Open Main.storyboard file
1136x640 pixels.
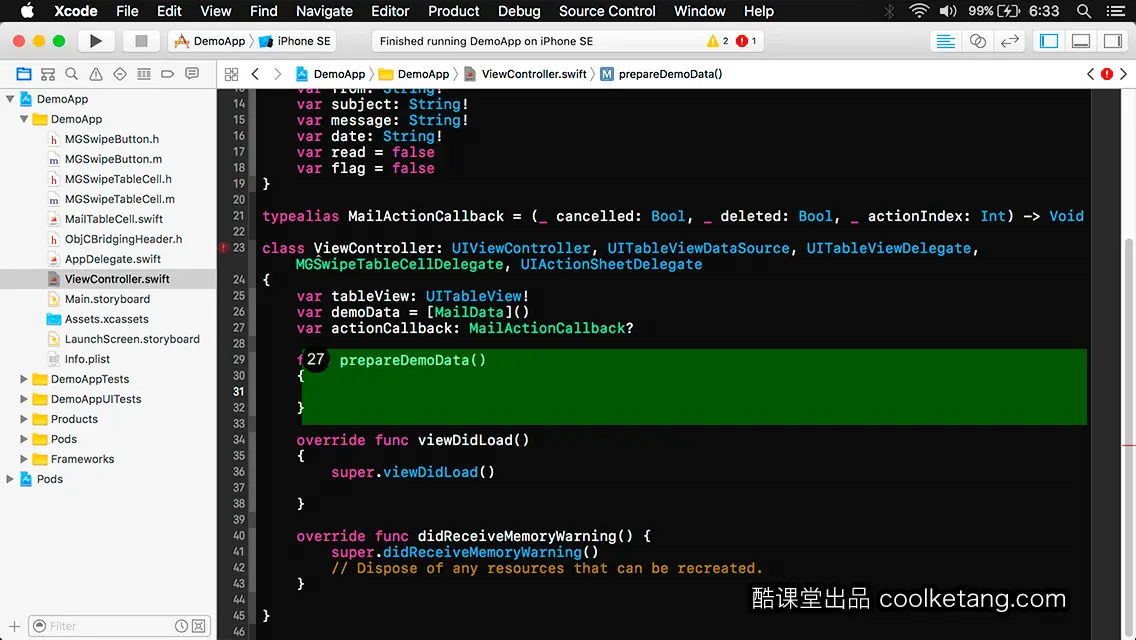(107, 299)
